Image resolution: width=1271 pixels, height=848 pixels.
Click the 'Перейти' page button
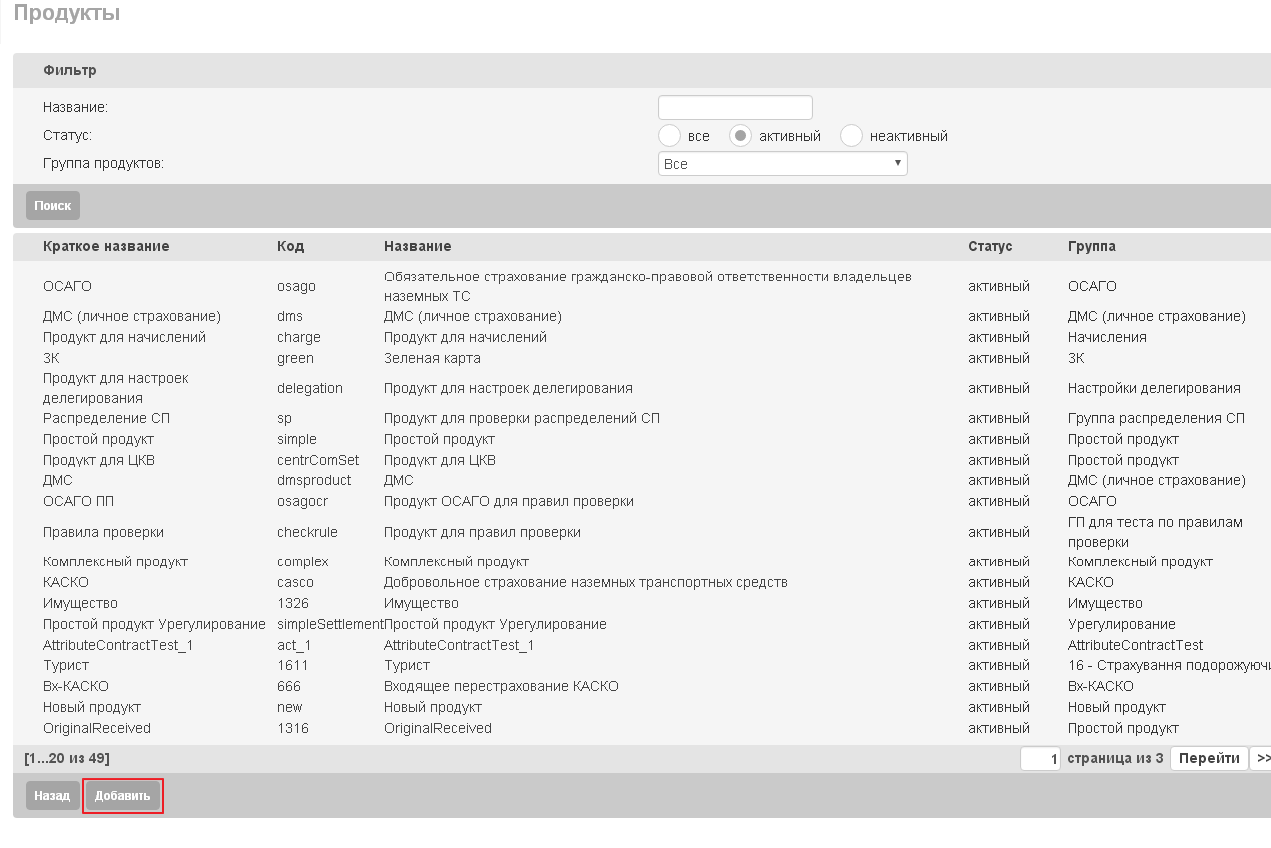pos(1209,758)
